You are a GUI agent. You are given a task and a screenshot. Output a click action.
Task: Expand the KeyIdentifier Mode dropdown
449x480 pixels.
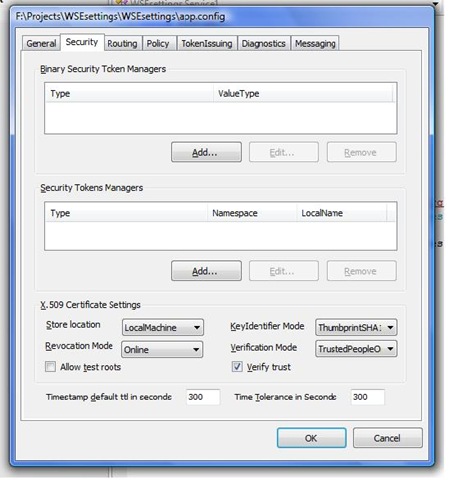pos(356,327)
